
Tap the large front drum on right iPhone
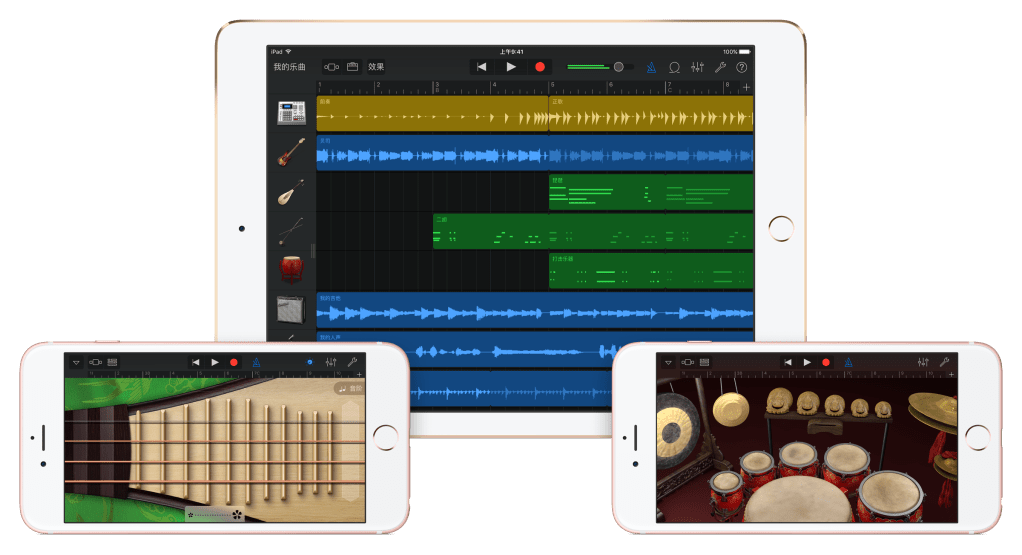point(798,502)
